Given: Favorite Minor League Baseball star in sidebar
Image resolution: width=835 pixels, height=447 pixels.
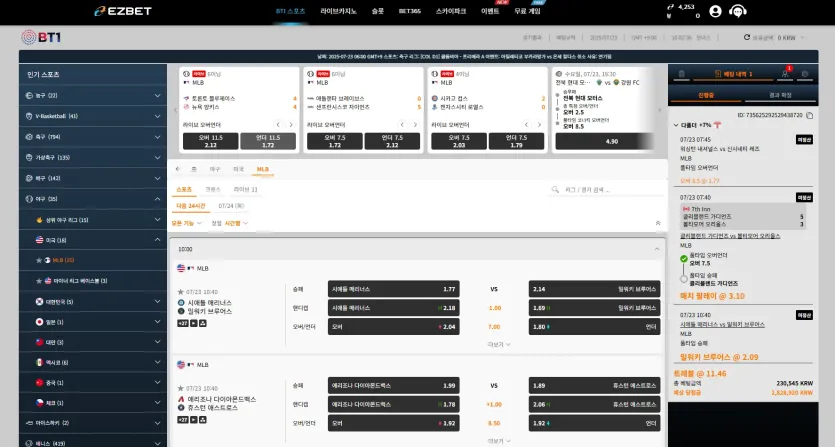Looking at the screenshot, I should [x=39, y=281].
